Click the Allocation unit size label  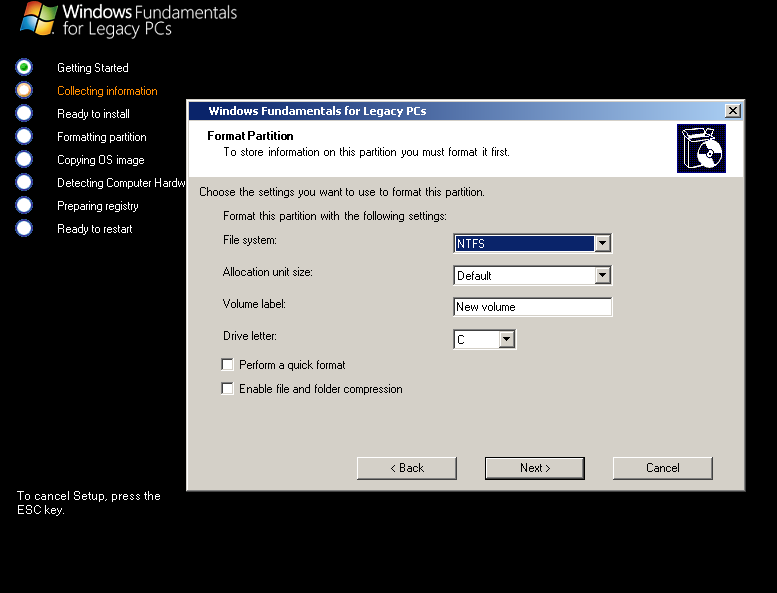(x=268, y=272)
